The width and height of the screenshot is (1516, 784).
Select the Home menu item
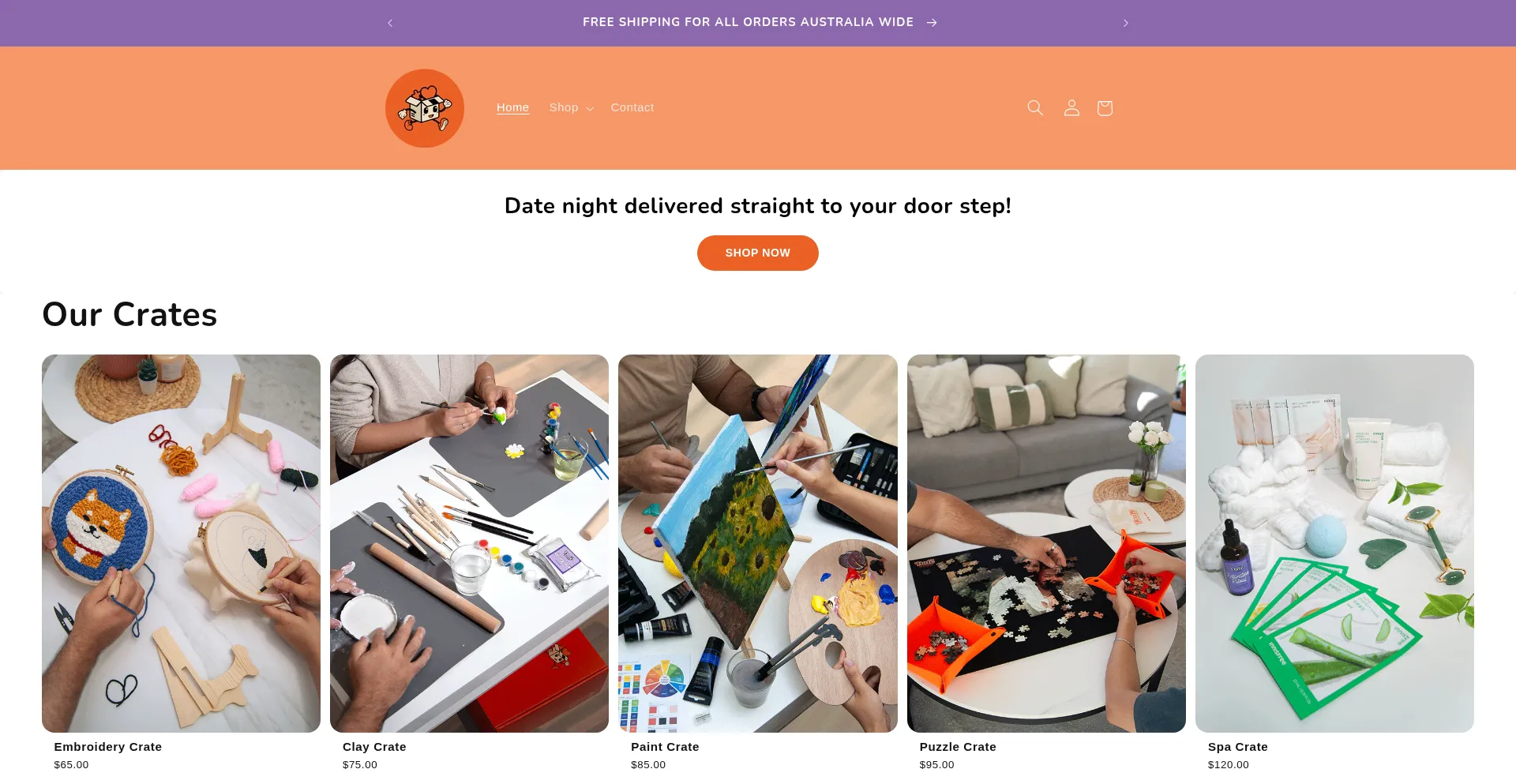tap(512, 107)
